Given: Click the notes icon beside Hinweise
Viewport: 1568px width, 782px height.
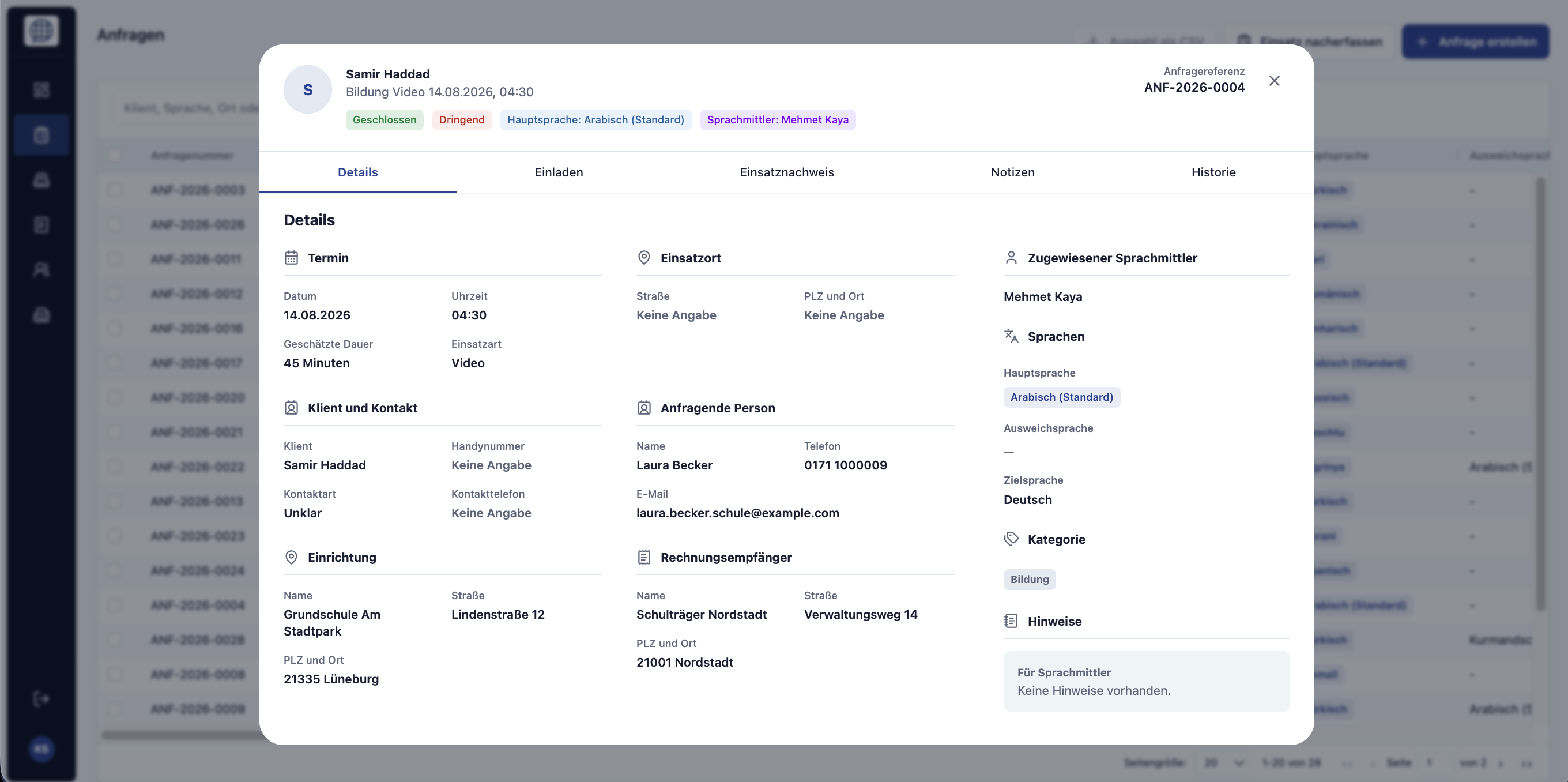Looking at the screenshot, I should tap(1011, 621).
